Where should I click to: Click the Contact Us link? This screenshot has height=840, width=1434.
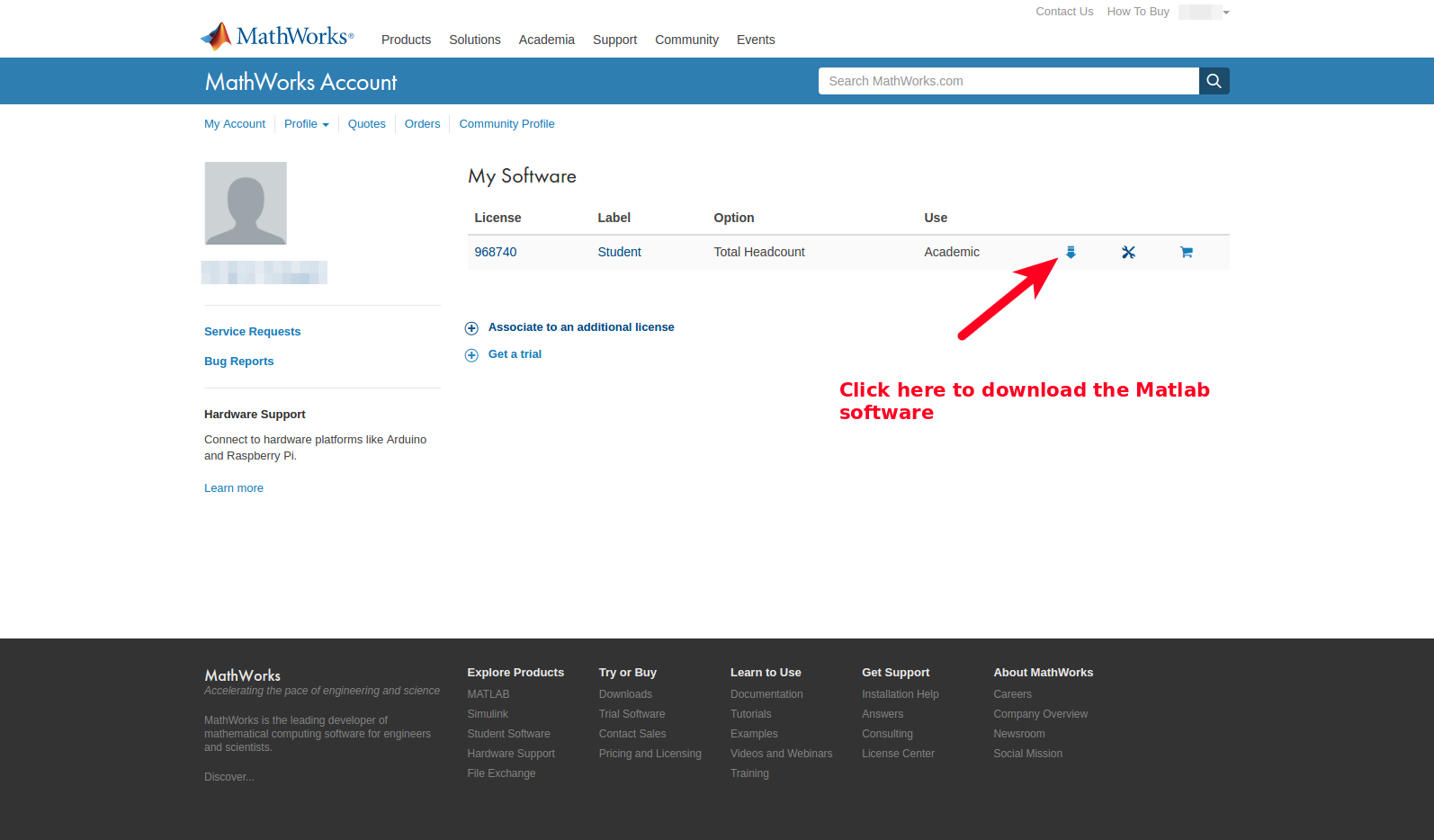point(1064,12)
